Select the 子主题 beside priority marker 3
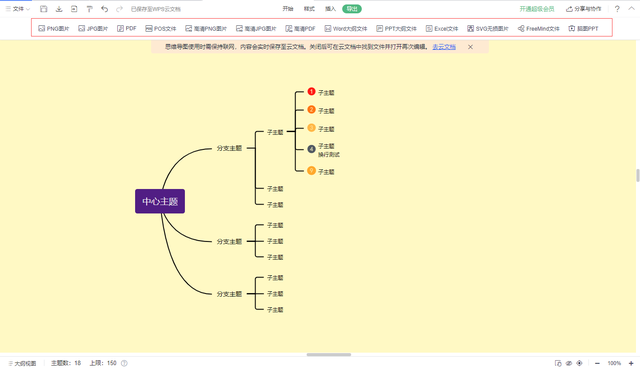The width and height of the screenshot is (640, 370). point(326,129)
